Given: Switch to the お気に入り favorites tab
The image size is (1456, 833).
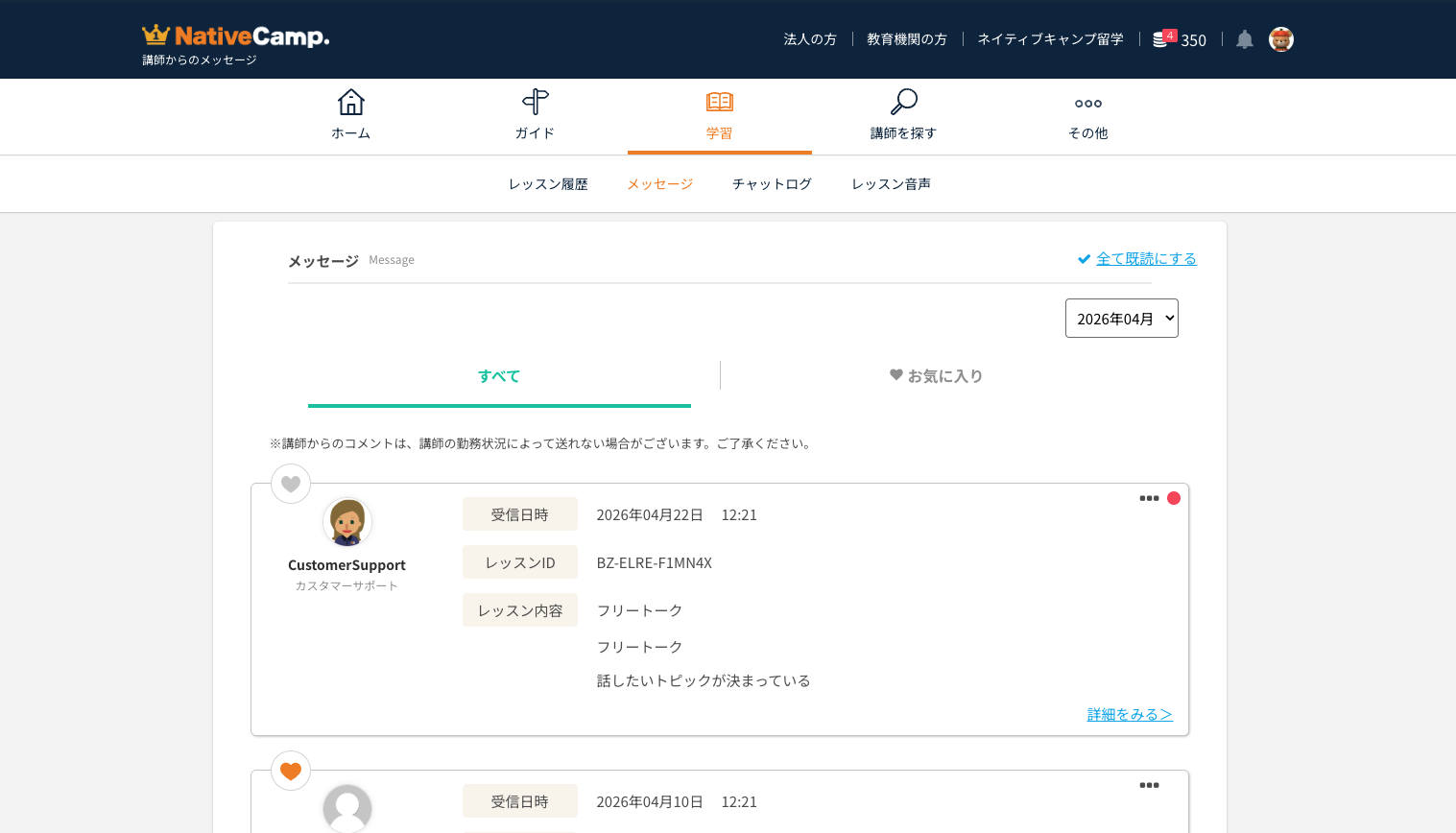Looking at the screenshot, I should click(936, 376).
